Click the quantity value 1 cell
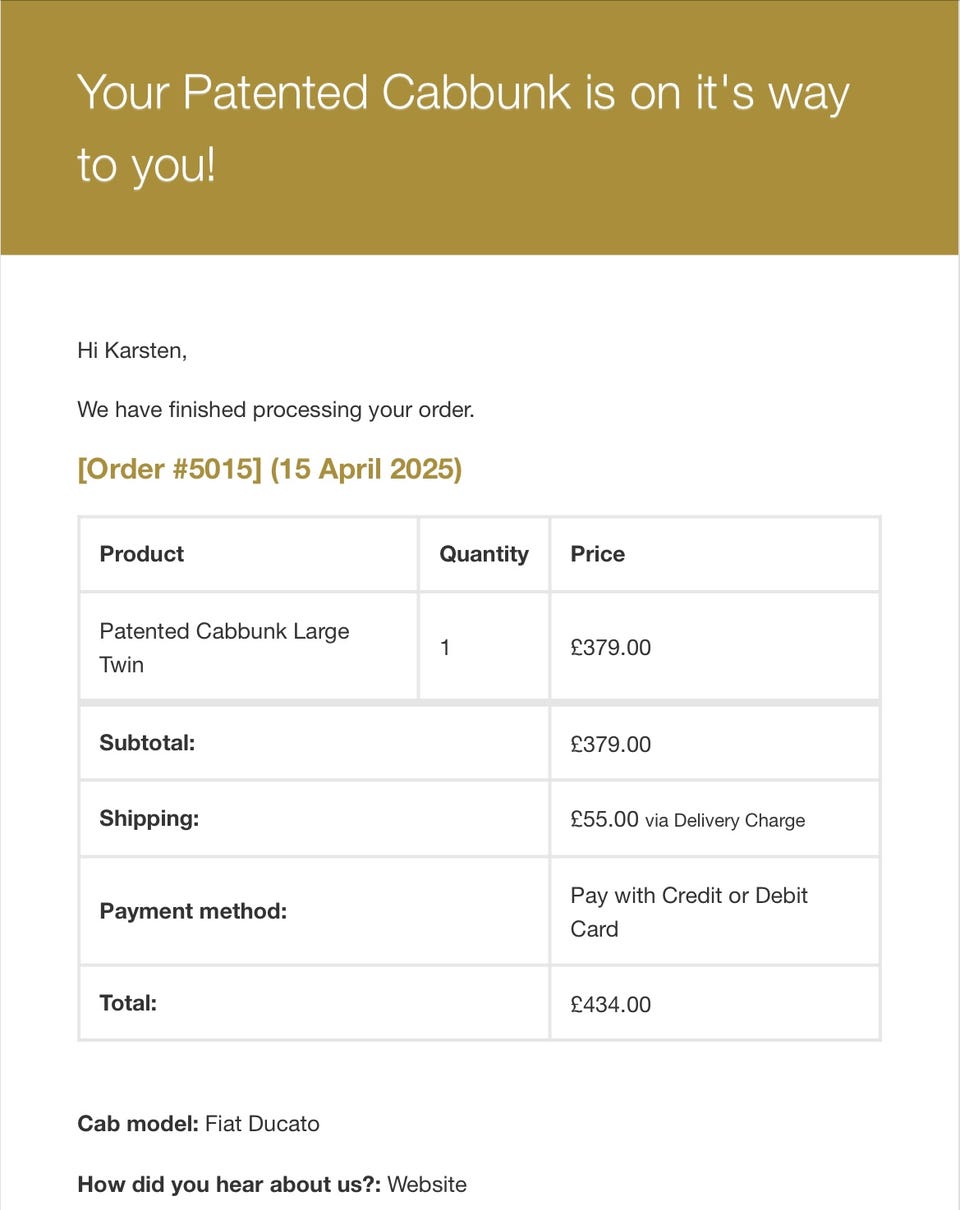The image size is (960, 1210). point(445,647)
